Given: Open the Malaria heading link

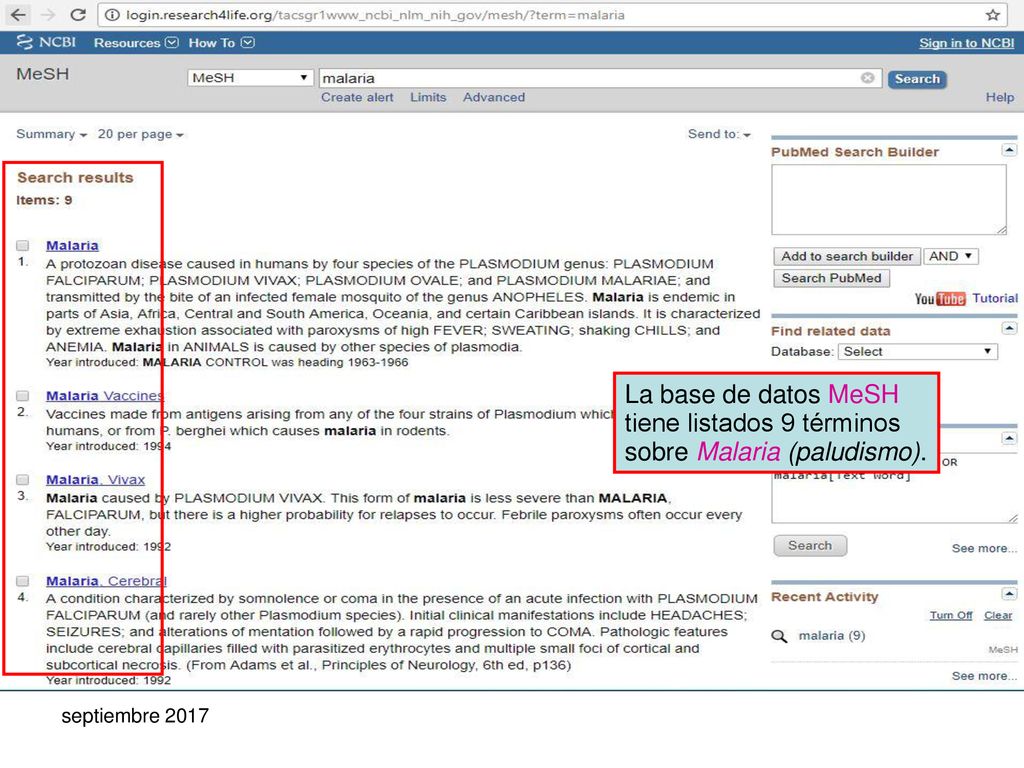Looking at the screenshot, I should pos(72,246).
